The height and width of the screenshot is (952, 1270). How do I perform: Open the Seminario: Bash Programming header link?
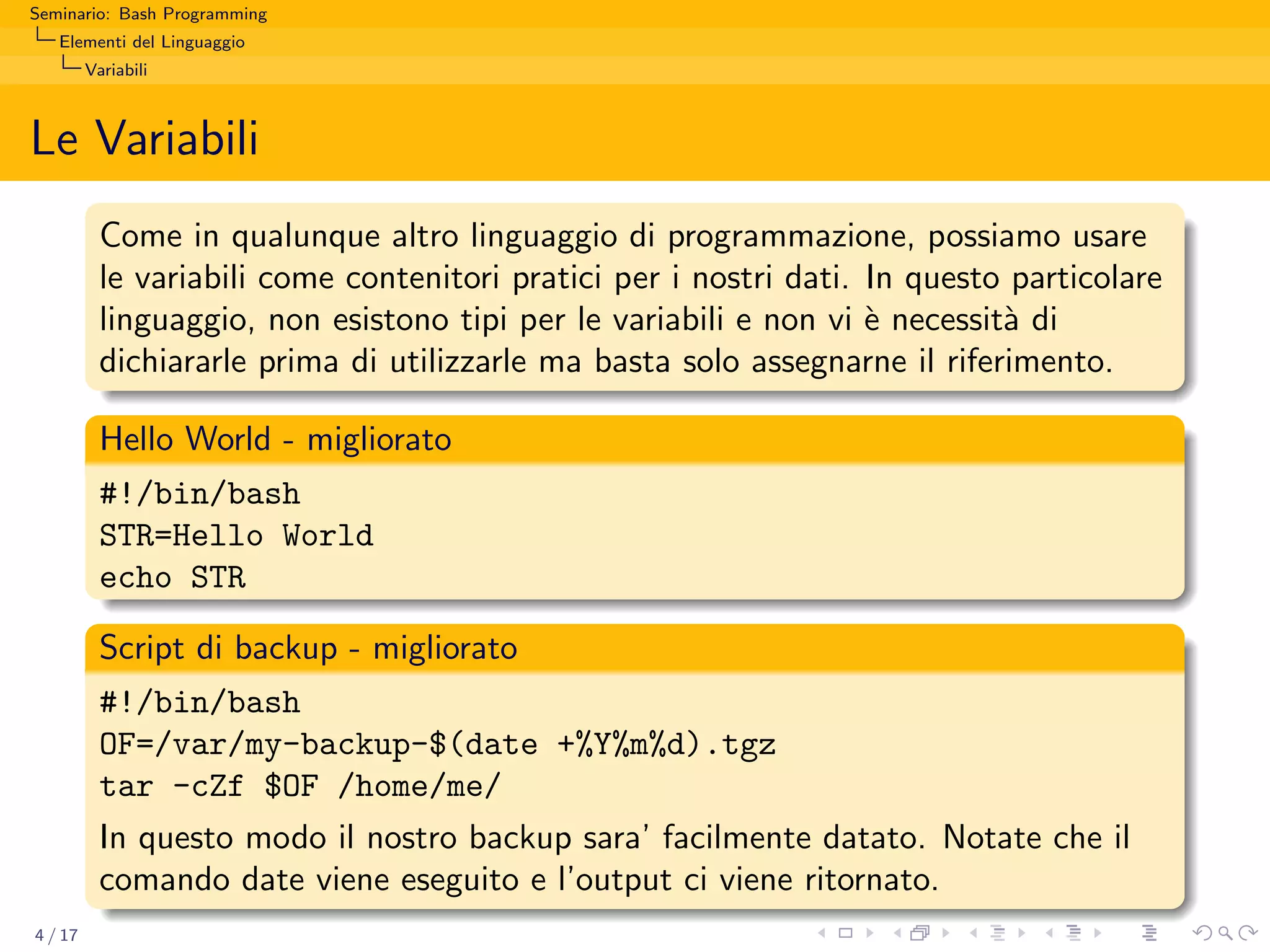[148, 14]
